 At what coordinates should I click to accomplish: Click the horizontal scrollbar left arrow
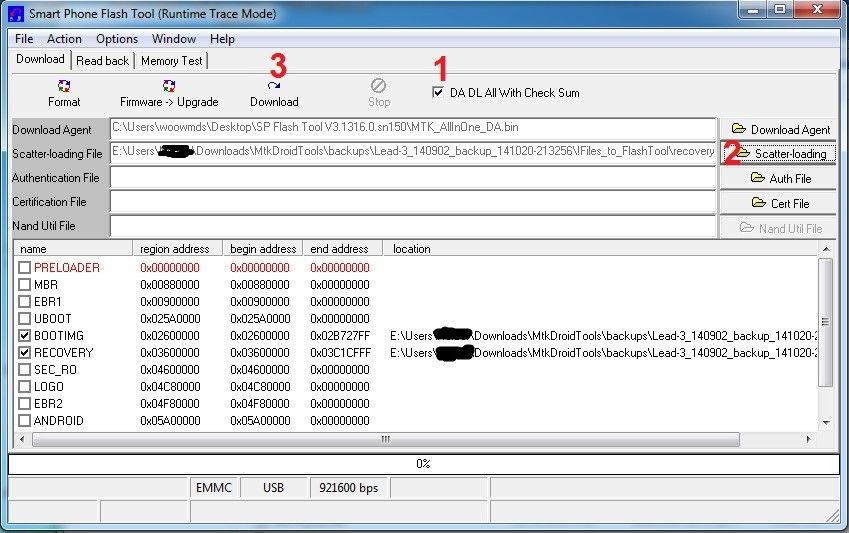[22, 439]
